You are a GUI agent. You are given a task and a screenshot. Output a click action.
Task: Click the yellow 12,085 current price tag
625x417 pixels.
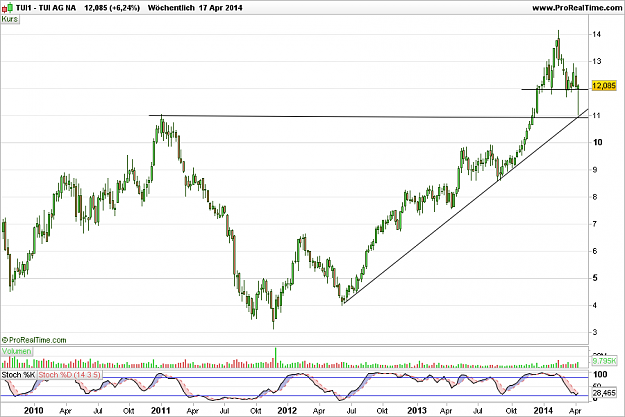pos(604,86)
